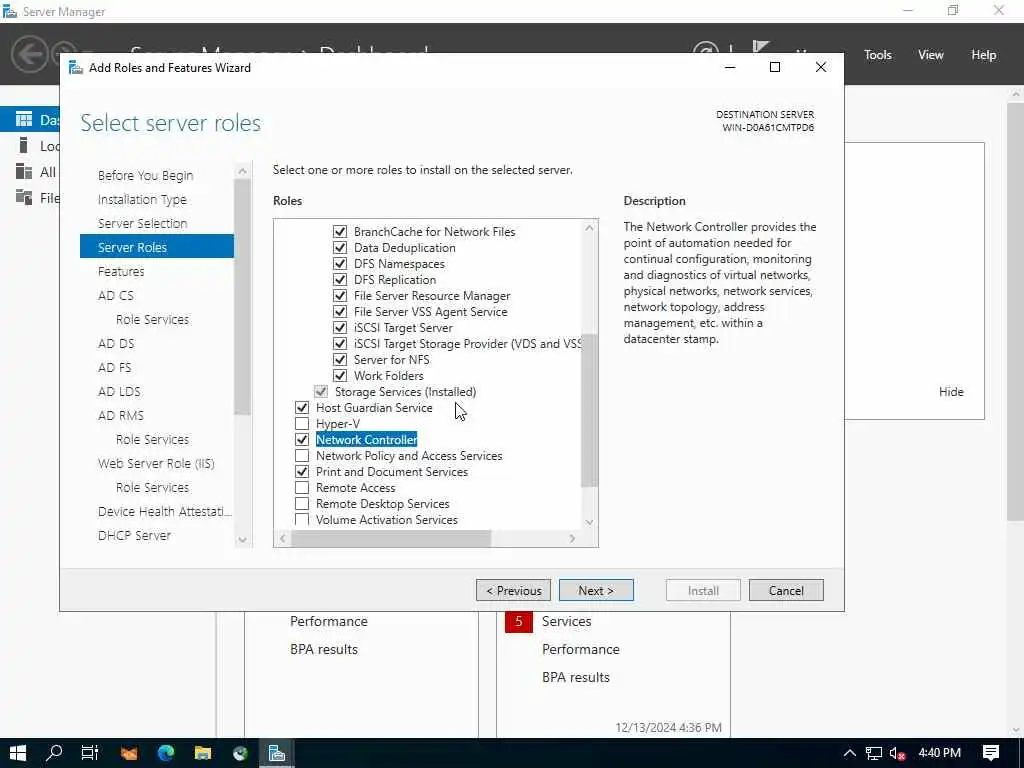Select Server Manager taskbar icon
Screen dimensions: 1024x768
pyautogui.click(x=277, y=753)
